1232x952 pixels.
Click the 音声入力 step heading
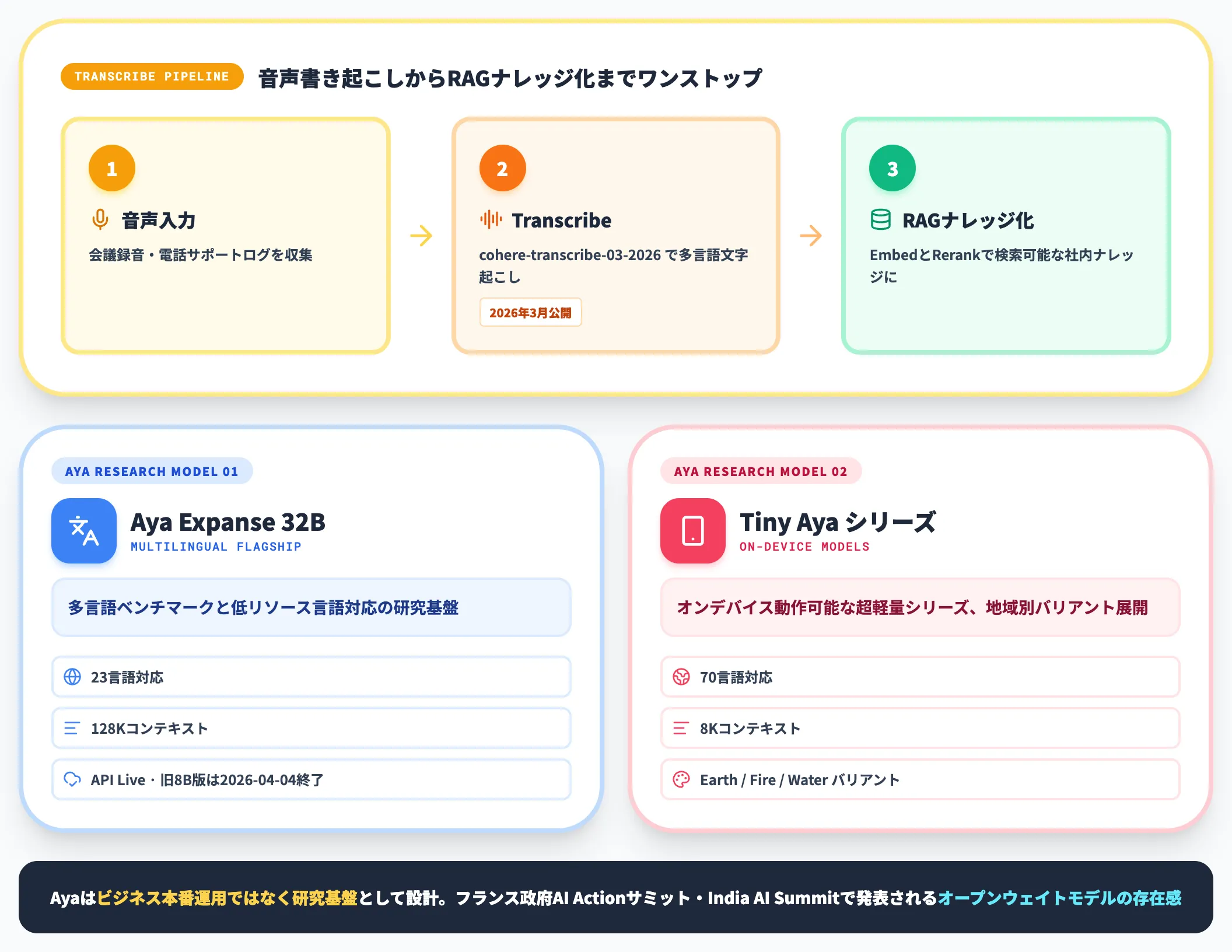point(159,220)
